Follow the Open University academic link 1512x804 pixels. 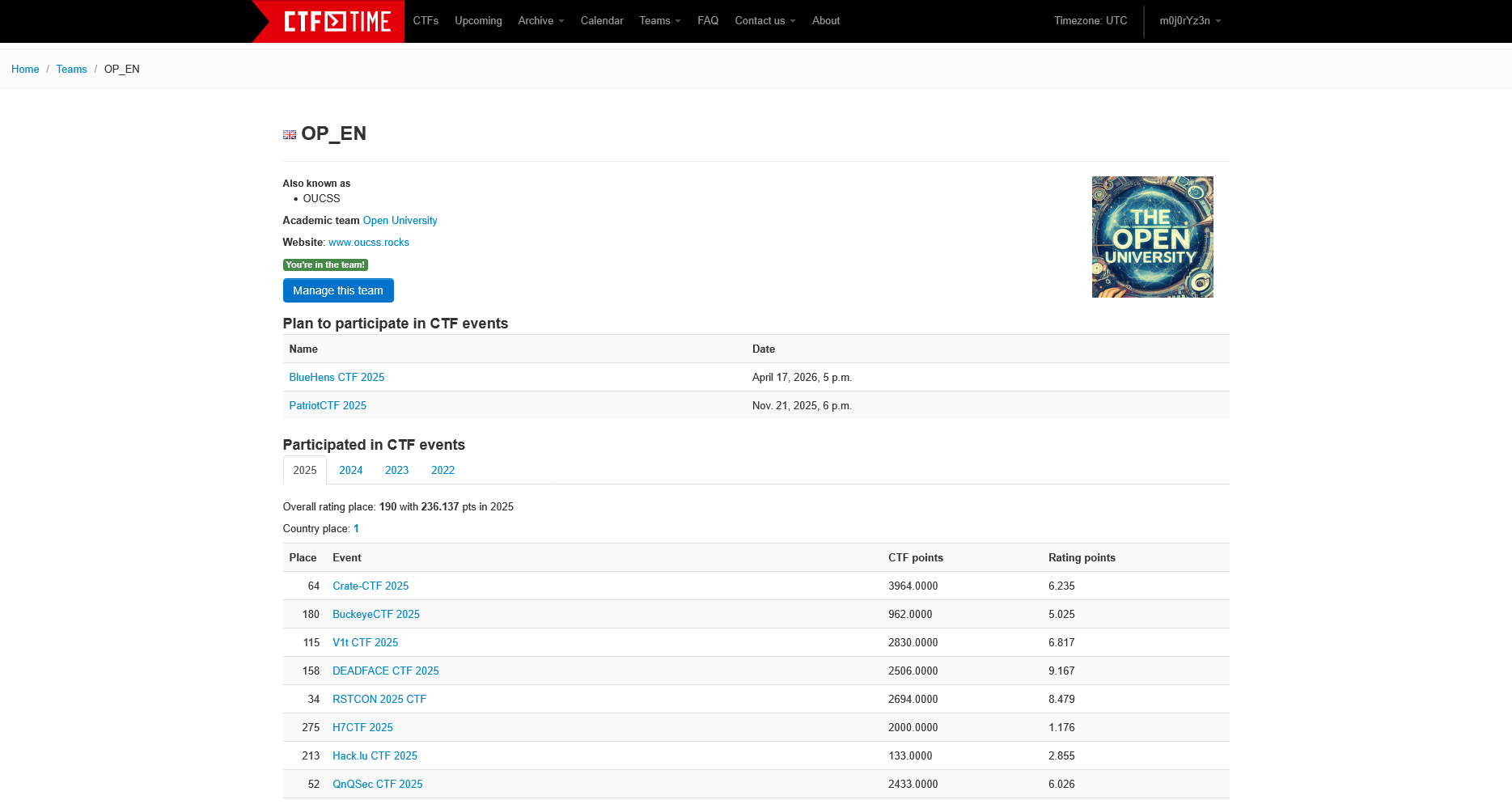[x=400, y=221]
